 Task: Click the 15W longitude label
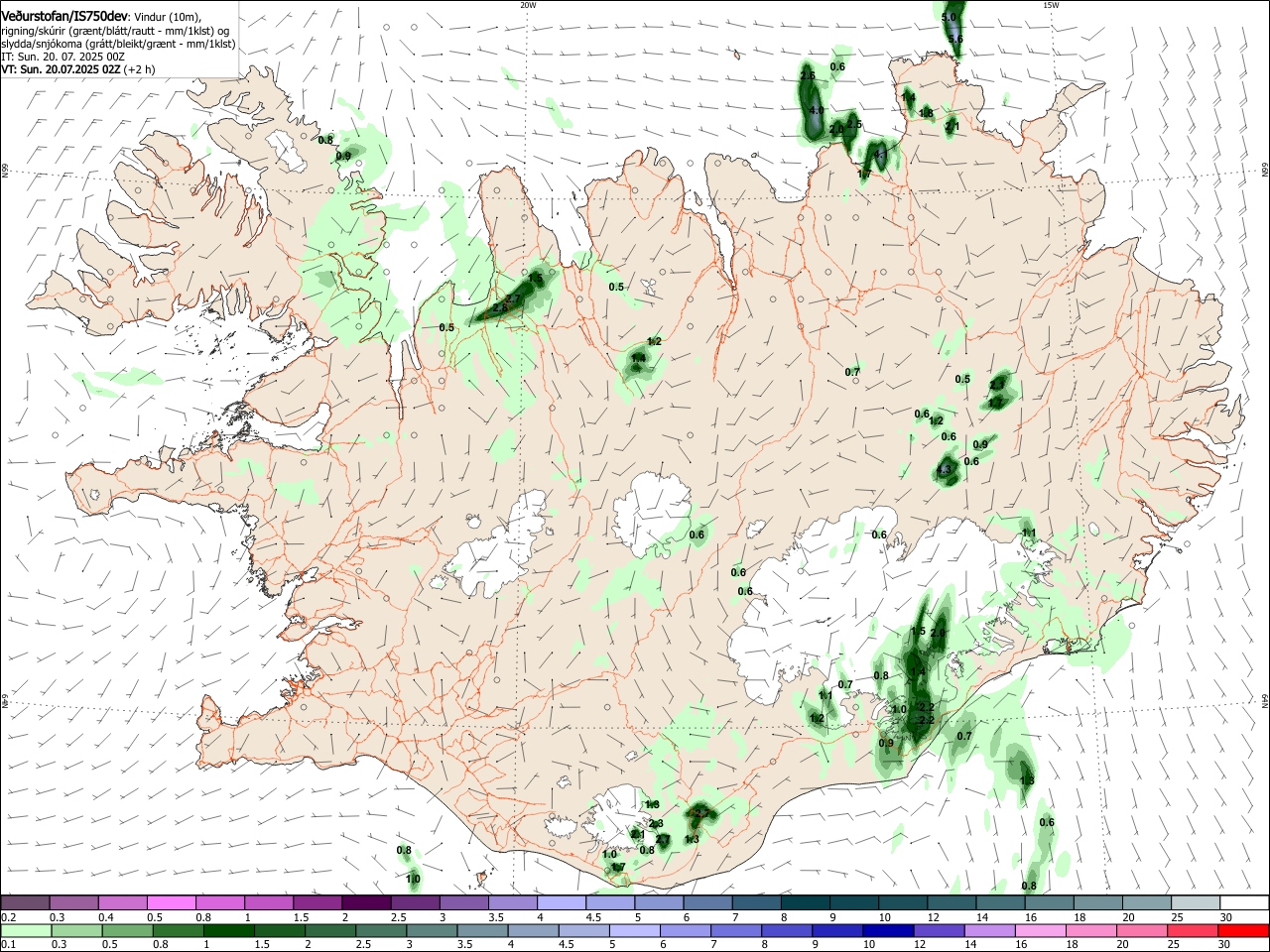(1051, 5)
